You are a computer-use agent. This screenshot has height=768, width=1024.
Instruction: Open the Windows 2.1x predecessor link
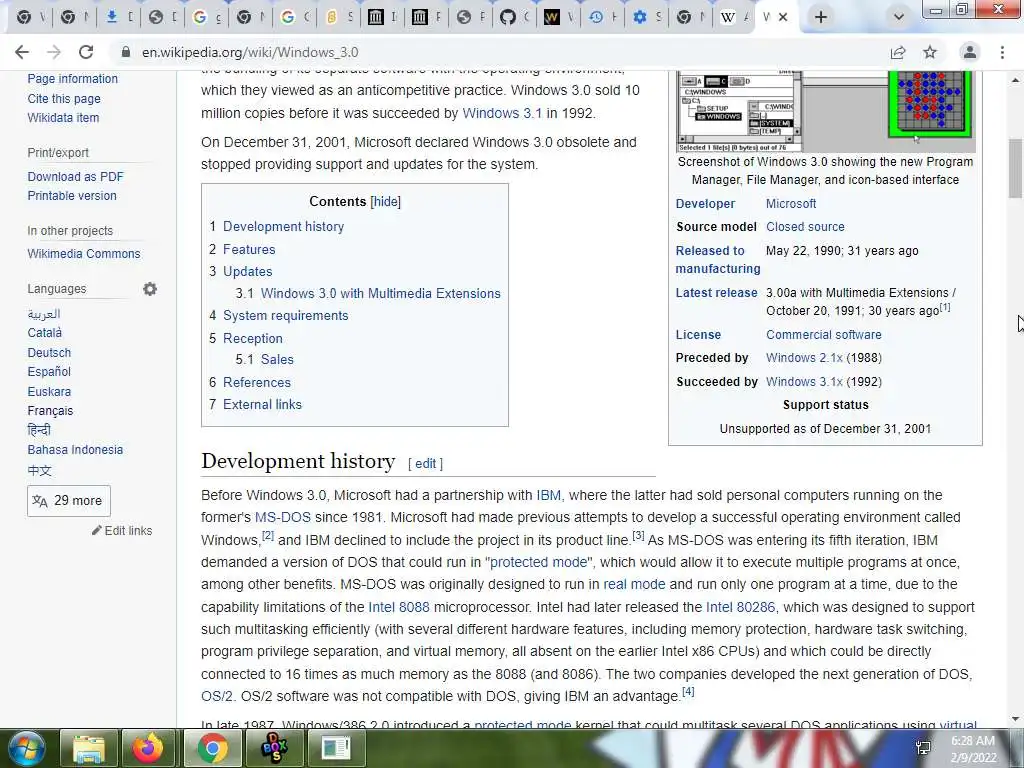point(805,359)
